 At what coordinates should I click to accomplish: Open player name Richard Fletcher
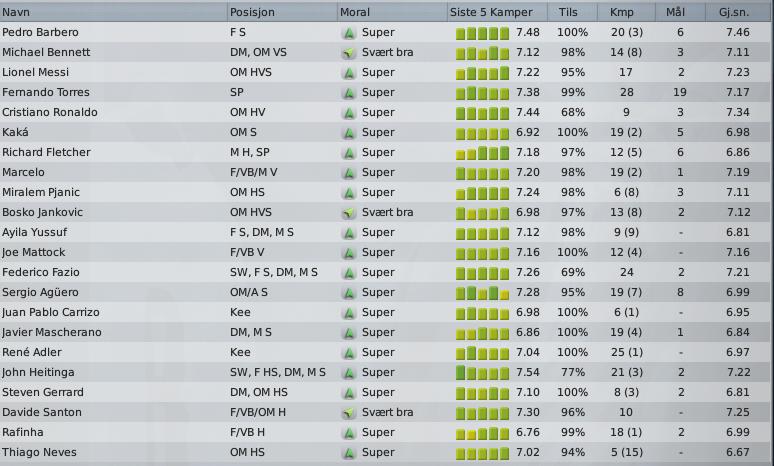coord(46,153)
